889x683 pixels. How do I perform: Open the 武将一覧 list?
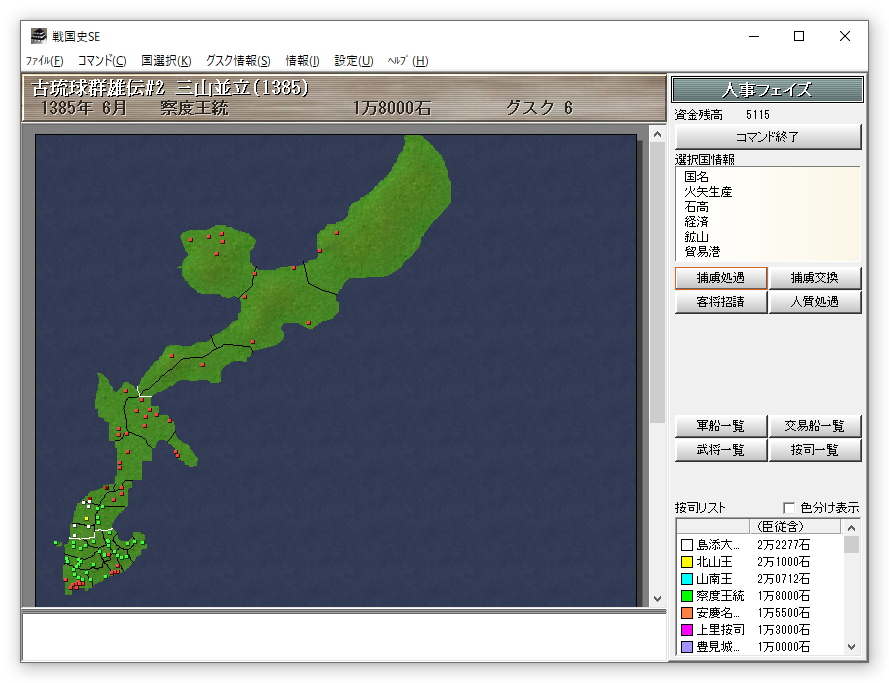click(x=721, y=450)
